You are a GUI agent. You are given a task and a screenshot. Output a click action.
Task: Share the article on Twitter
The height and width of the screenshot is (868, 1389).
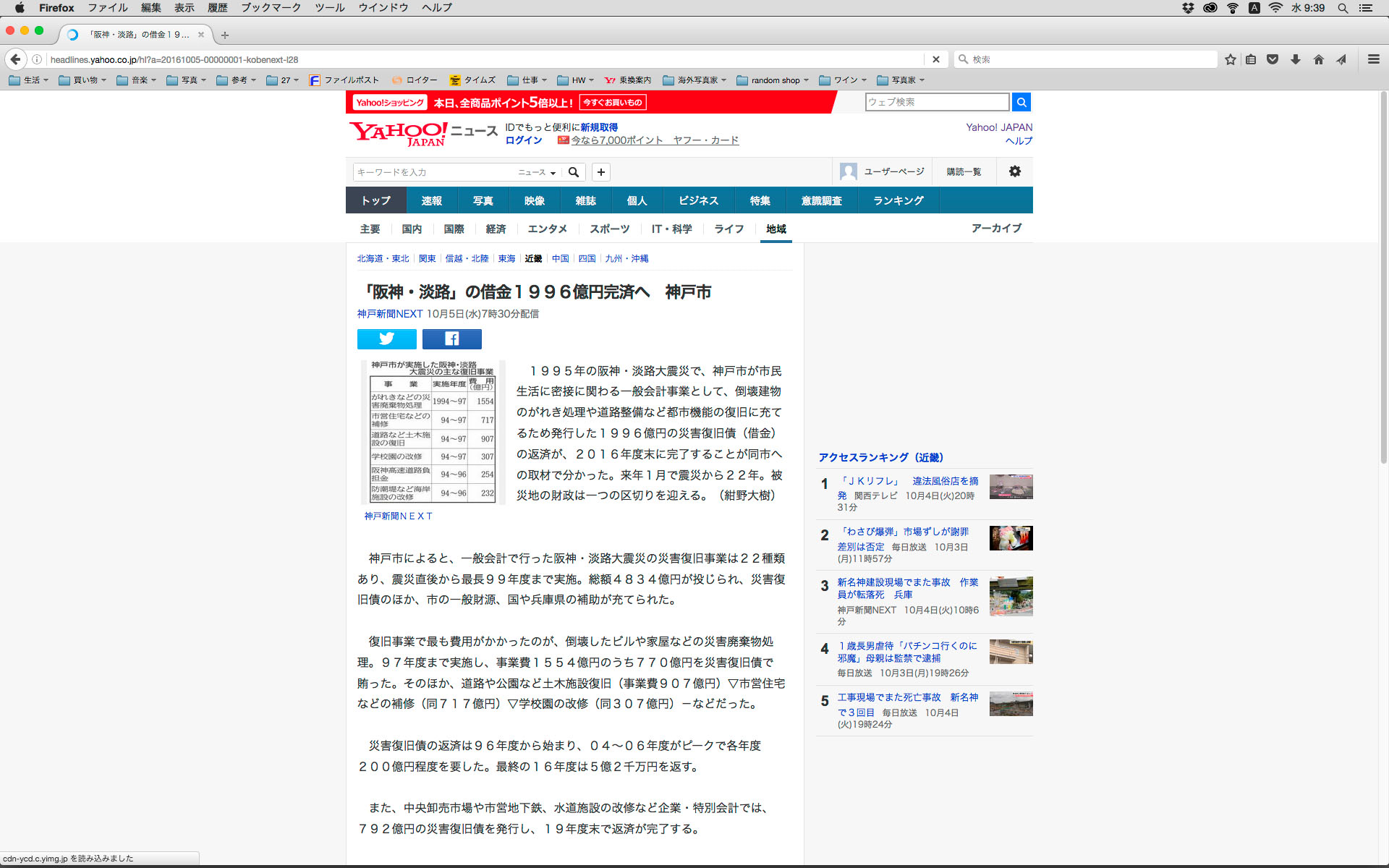click(386, 339)
